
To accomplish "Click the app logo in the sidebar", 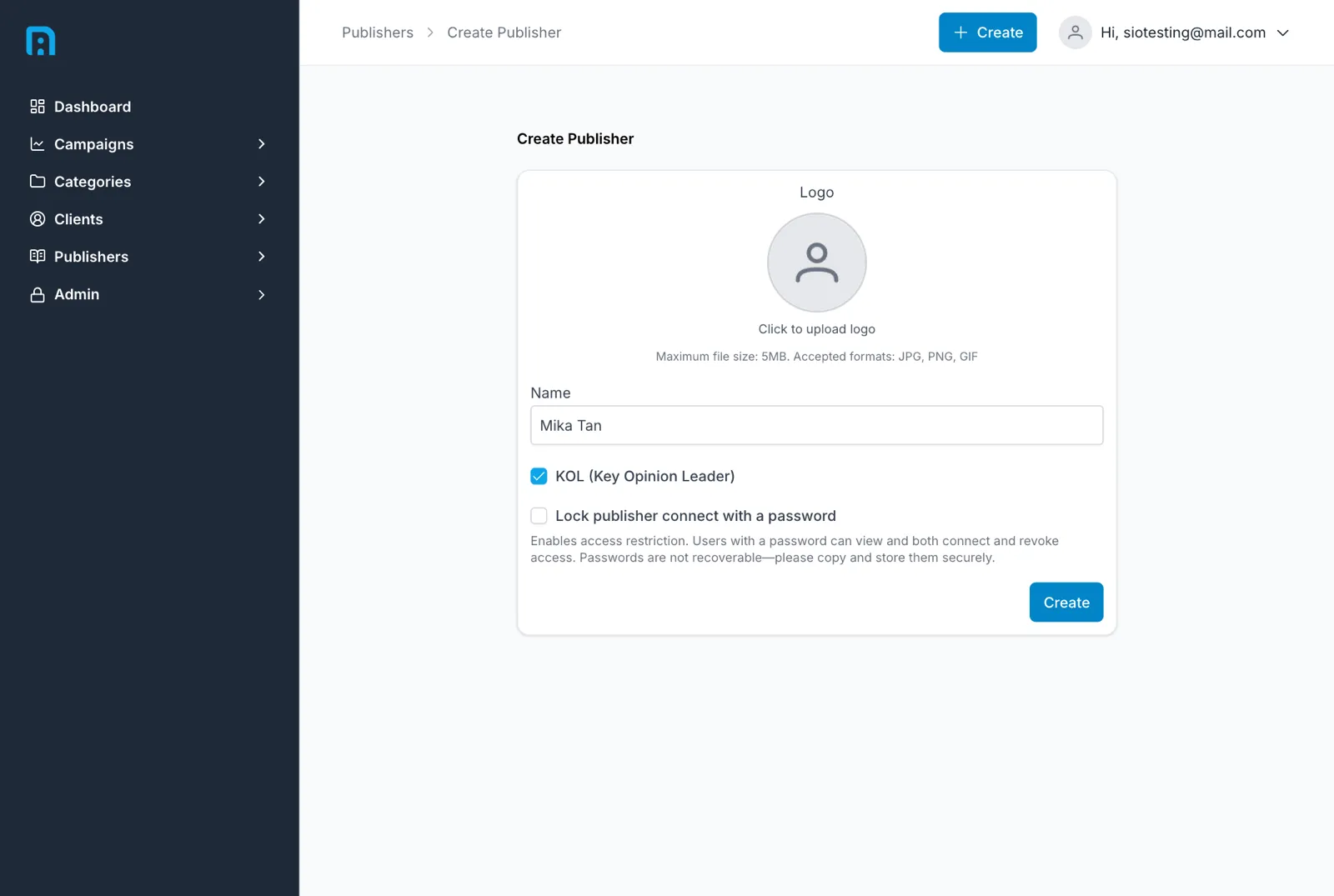I will 41,41.
